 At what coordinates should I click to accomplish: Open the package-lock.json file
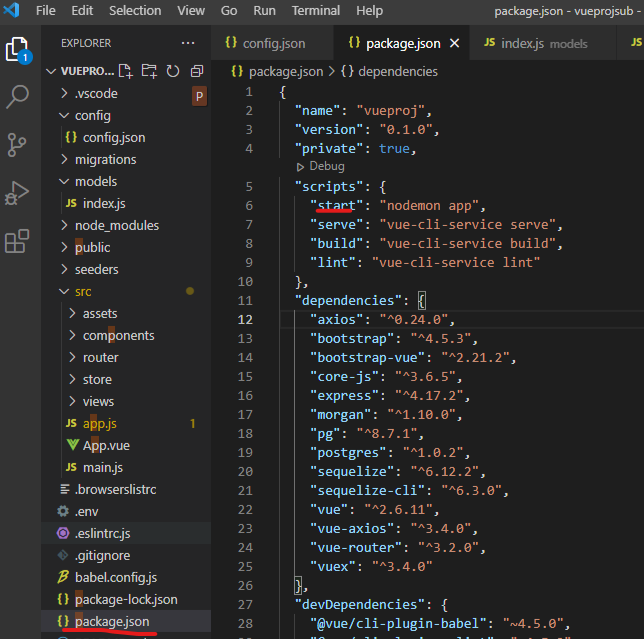[126, 600]
